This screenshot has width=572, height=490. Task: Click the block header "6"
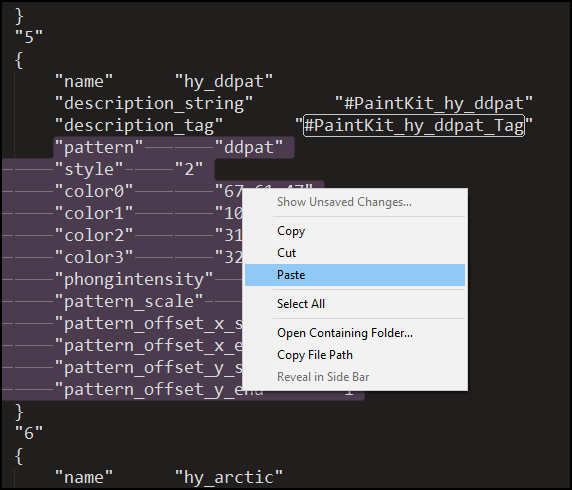point(29,433)
